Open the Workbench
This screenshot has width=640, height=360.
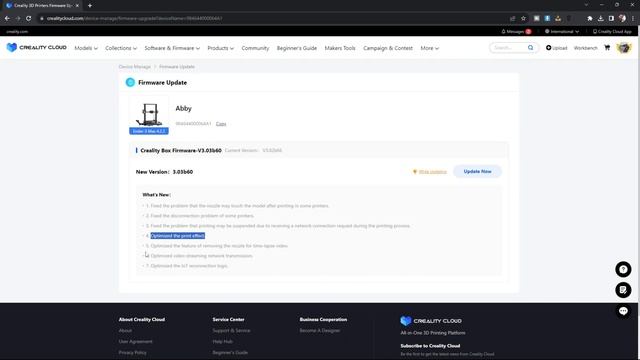coord(585,48)
